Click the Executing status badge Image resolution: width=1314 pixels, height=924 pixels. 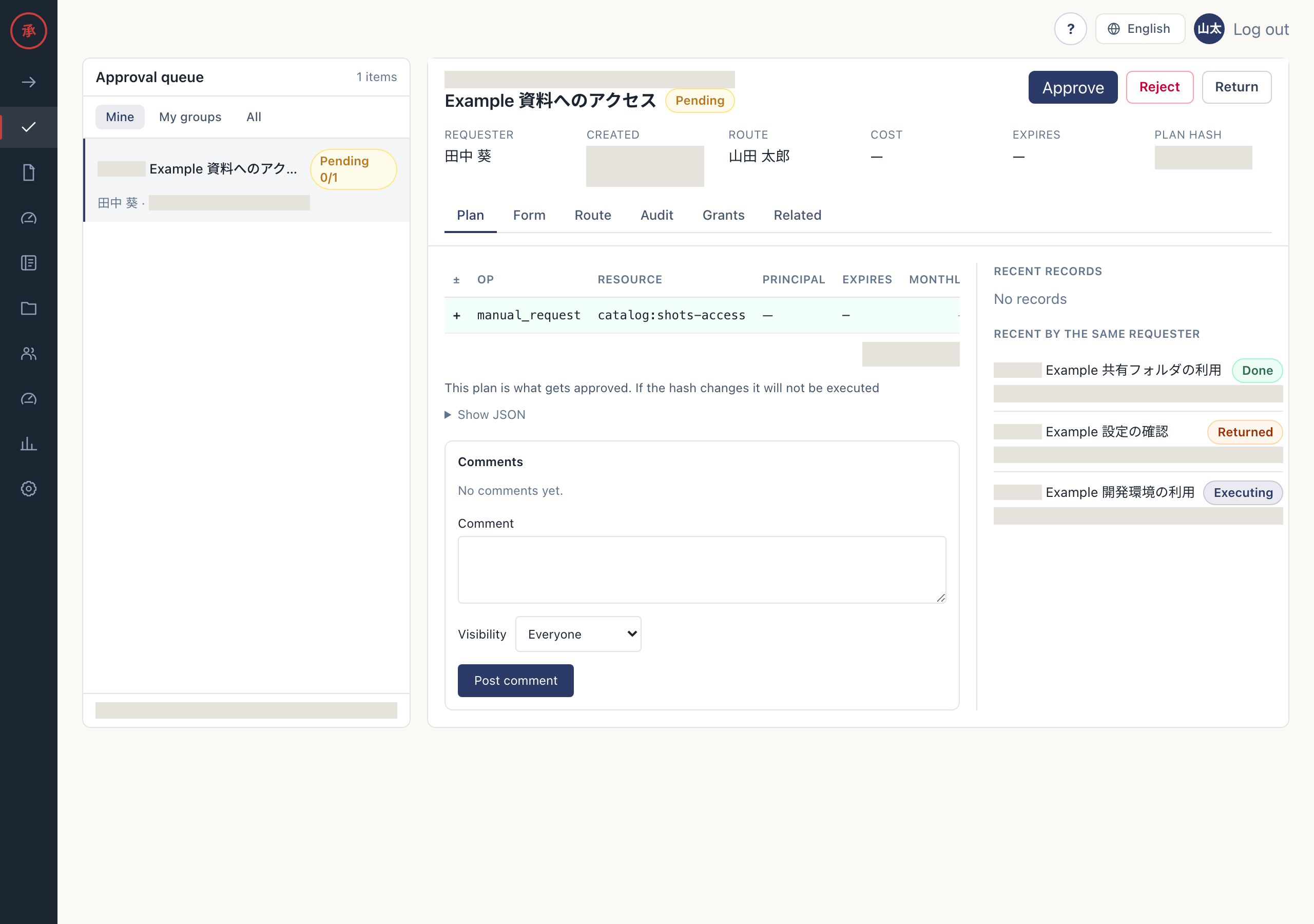click(1243, 492)
